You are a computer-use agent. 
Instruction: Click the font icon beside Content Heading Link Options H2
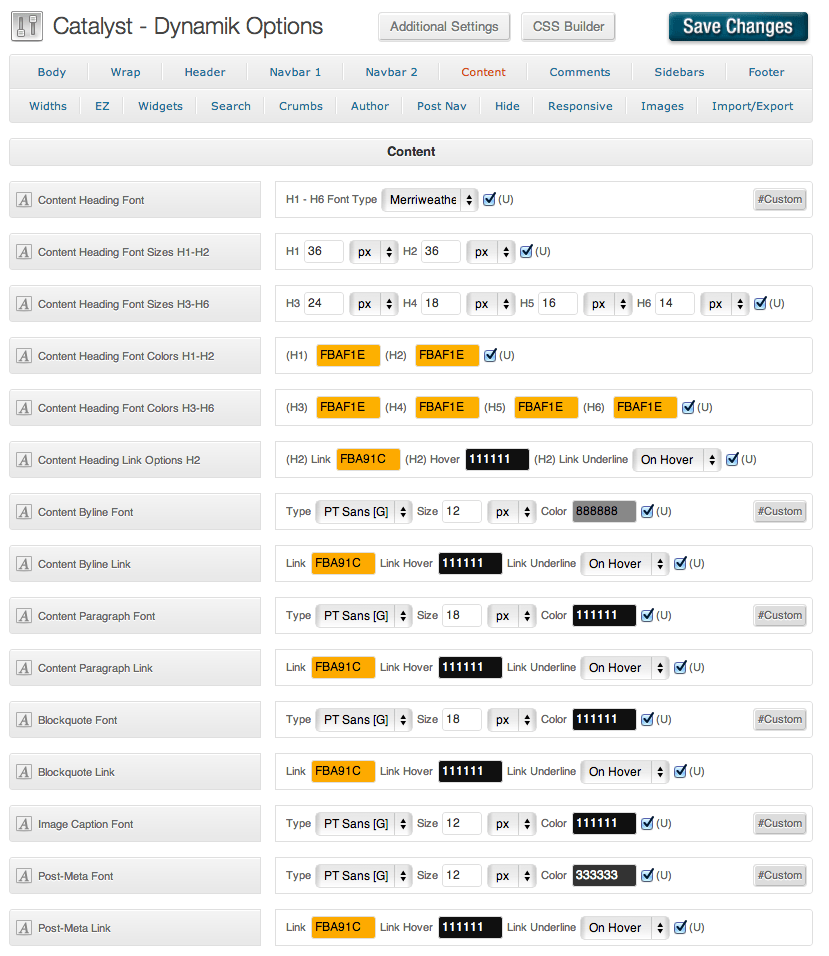[x=24, y=460]
